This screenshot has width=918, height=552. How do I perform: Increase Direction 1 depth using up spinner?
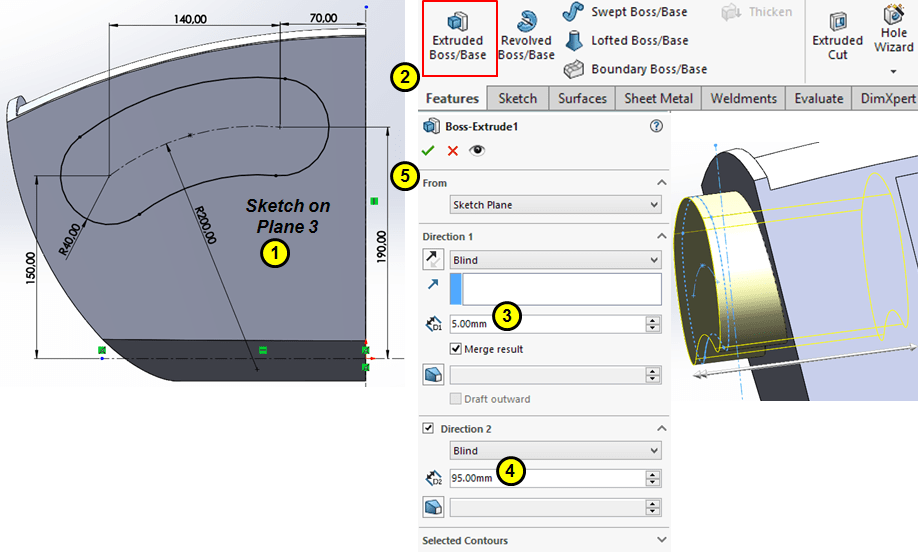point(654,320)
